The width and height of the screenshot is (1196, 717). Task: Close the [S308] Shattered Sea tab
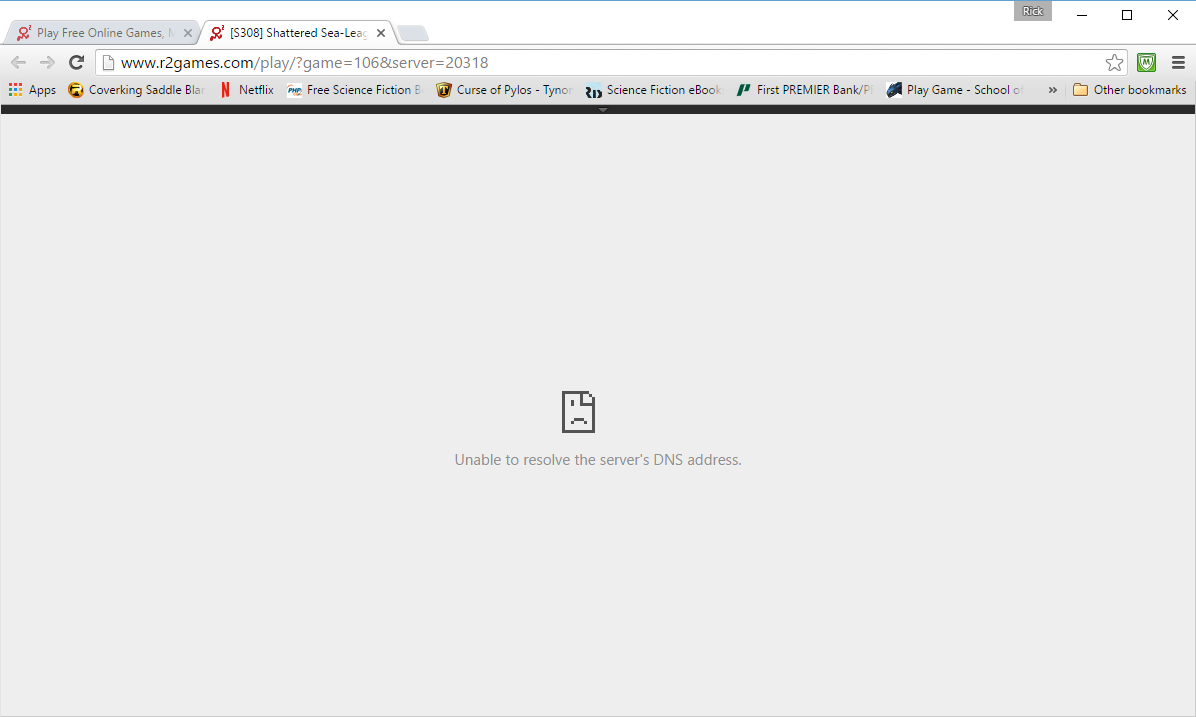[x=380, y=33]
